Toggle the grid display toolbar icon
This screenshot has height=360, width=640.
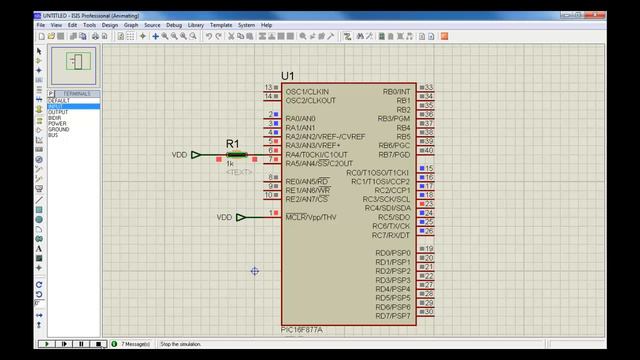click(x=130, y=36)
